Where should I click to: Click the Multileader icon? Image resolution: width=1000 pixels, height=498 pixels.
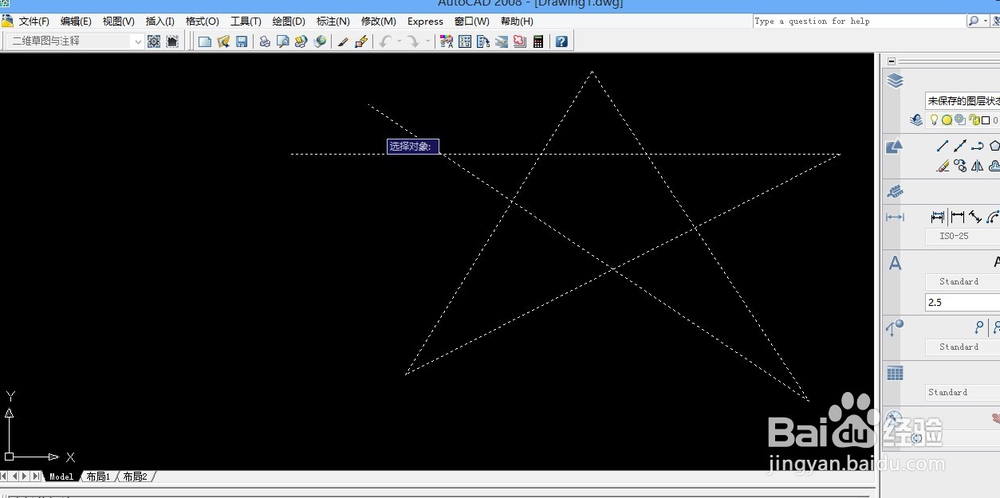click(x=980, y=328)
